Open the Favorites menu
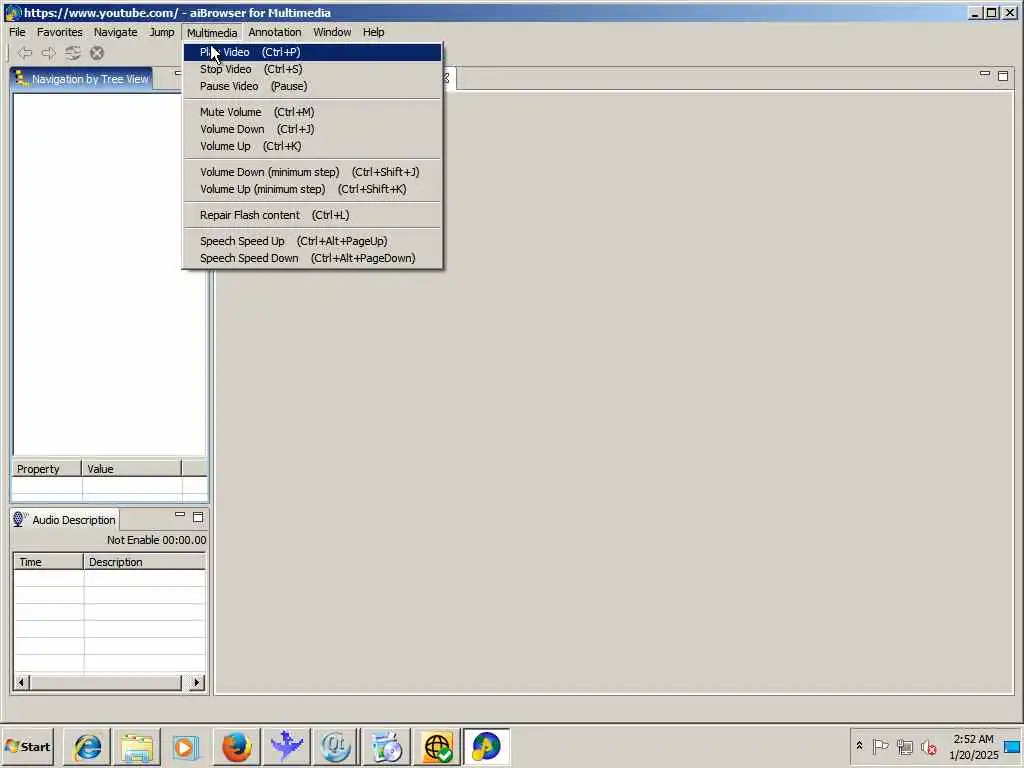This screenshot has height=768, width=1024. coord(59,32)
